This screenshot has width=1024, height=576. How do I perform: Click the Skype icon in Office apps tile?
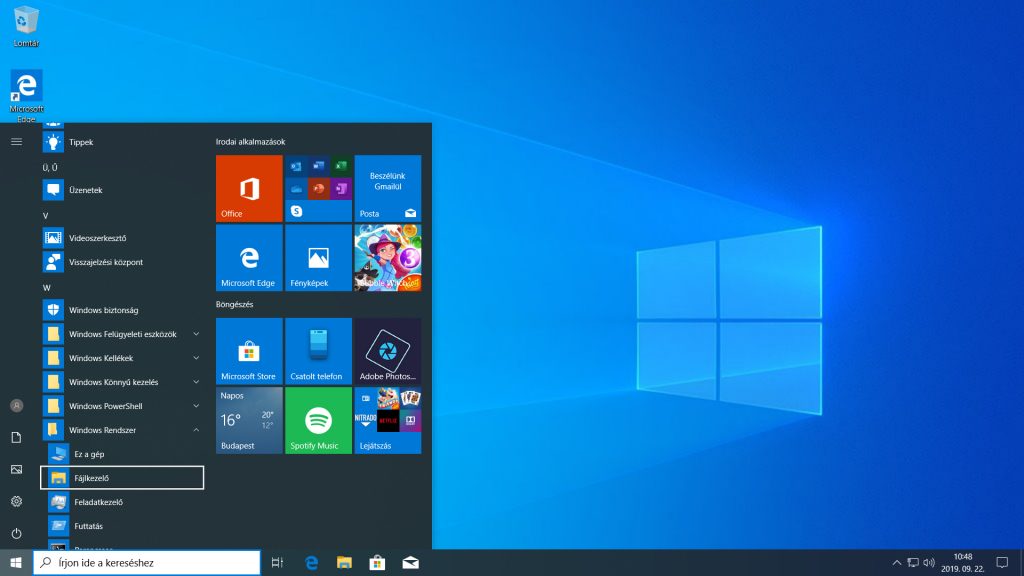[296, 211]
